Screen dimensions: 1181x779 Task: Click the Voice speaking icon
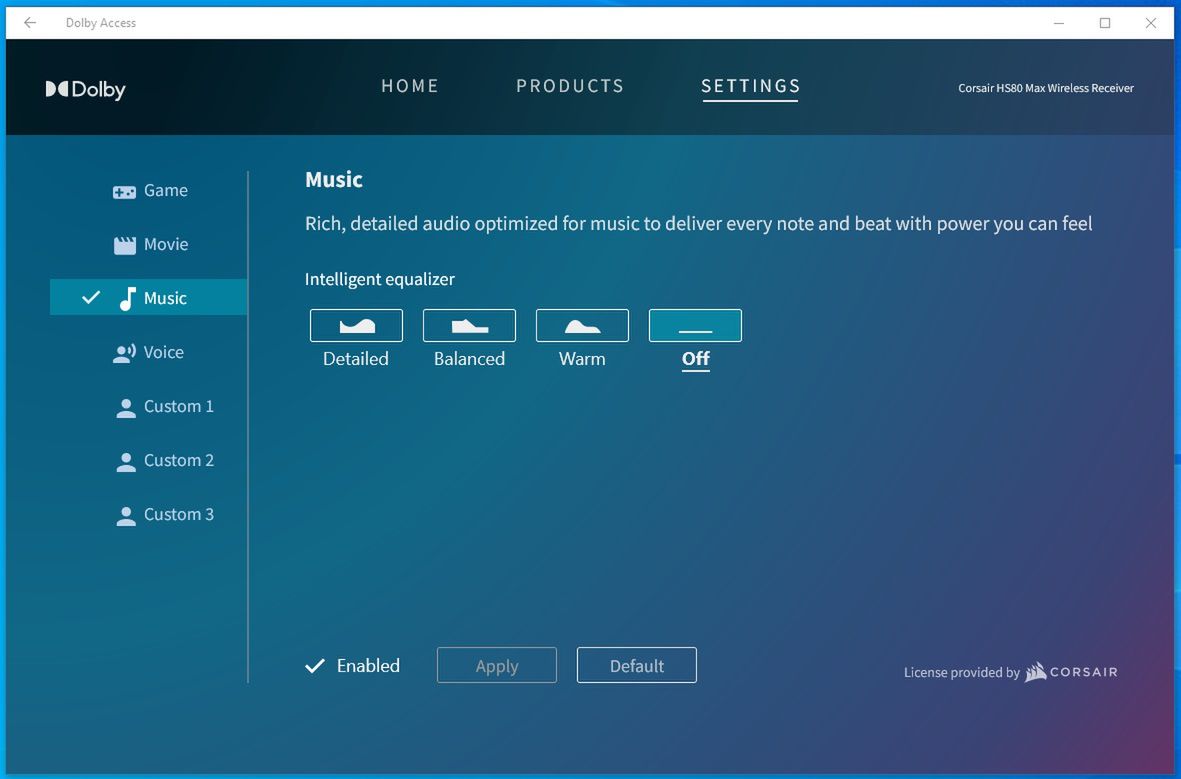coord(124,353)
